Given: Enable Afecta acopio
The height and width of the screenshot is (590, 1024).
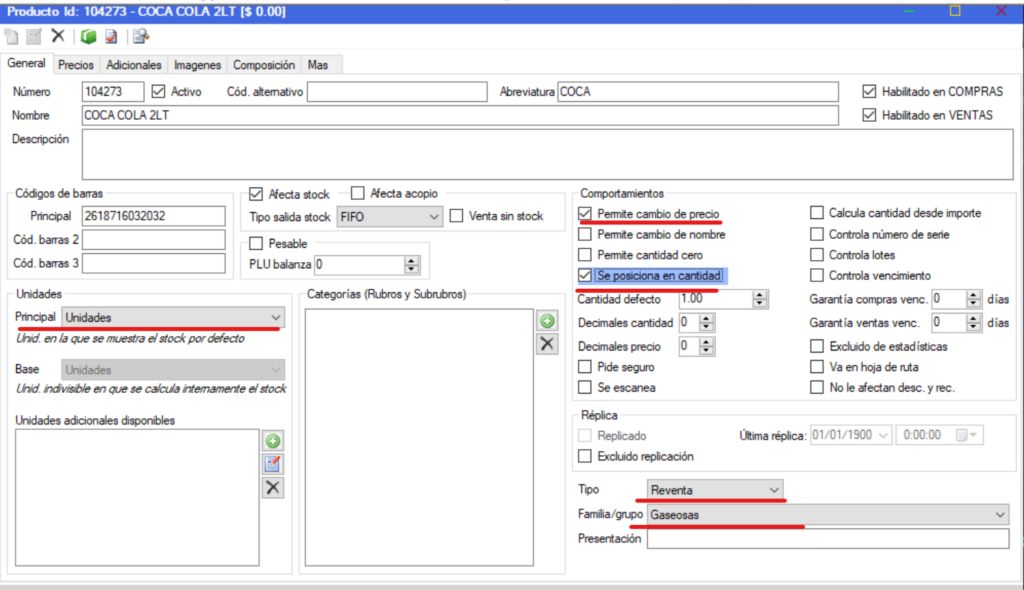Looking at the screenshot, I should pyautogui.click(x=357, y=193).
